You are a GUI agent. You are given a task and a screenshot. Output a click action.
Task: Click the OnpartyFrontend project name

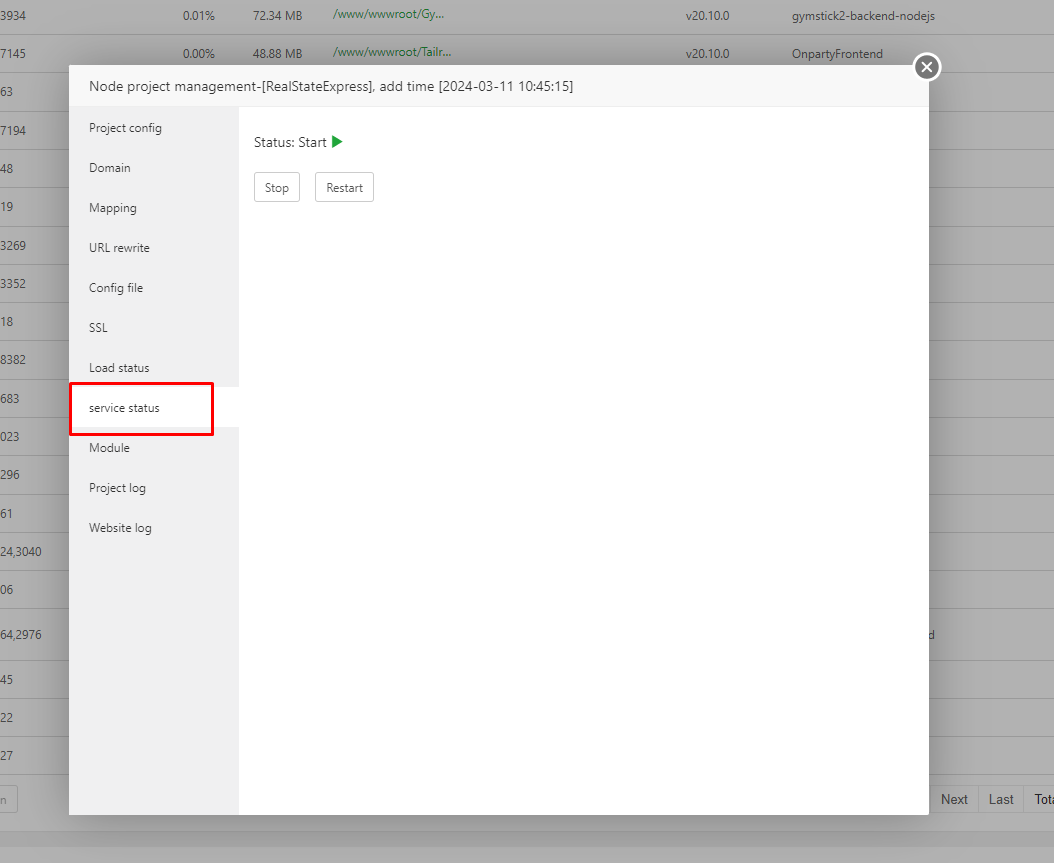coord(837,54)
